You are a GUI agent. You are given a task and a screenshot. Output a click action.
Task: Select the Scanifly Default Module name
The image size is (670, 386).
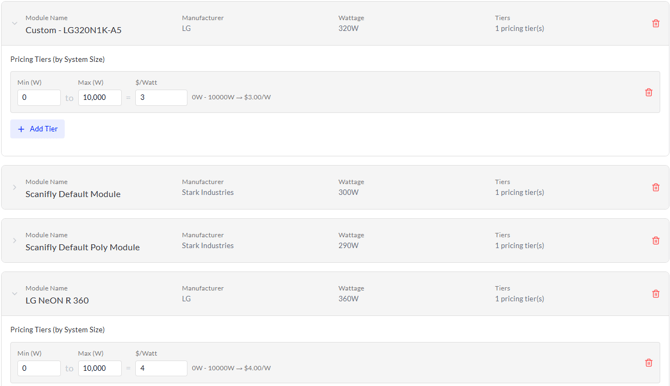tap(73, 194)
